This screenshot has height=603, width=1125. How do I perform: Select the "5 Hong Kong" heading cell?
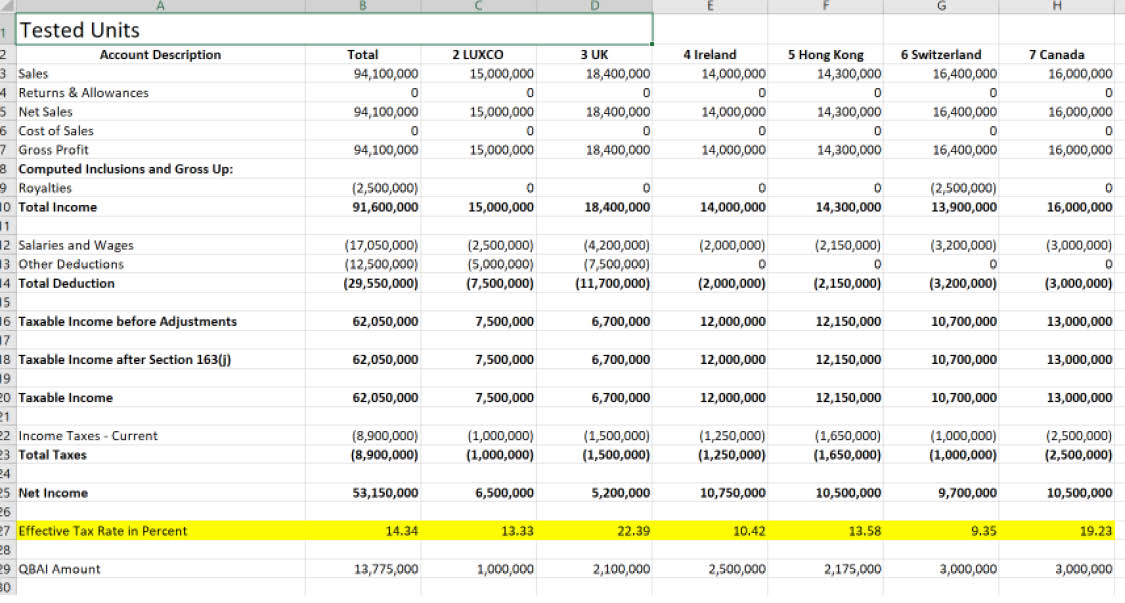[826, 55]
